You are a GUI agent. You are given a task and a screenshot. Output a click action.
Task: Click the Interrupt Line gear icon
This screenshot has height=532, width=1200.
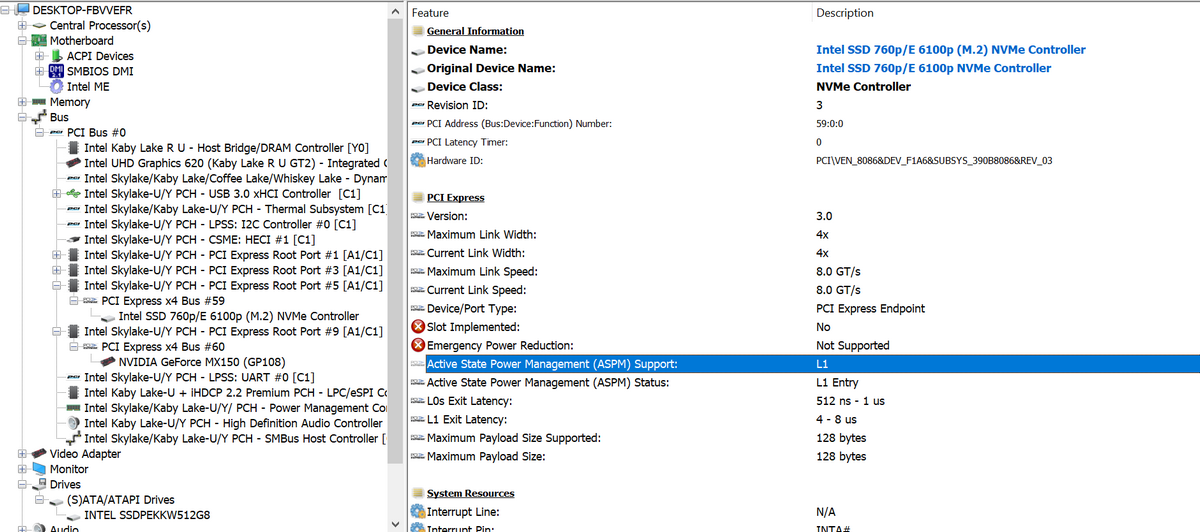(x=418, y=512)
